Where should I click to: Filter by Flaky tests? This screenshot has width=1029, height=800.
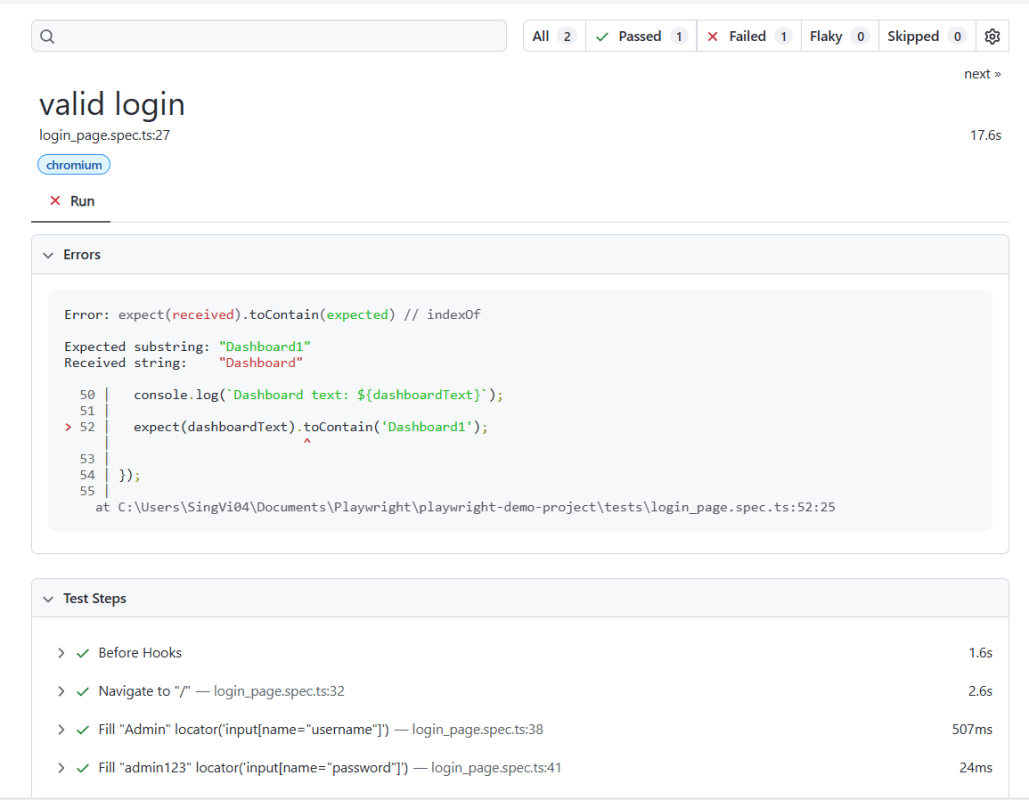[x=839, y=37]
